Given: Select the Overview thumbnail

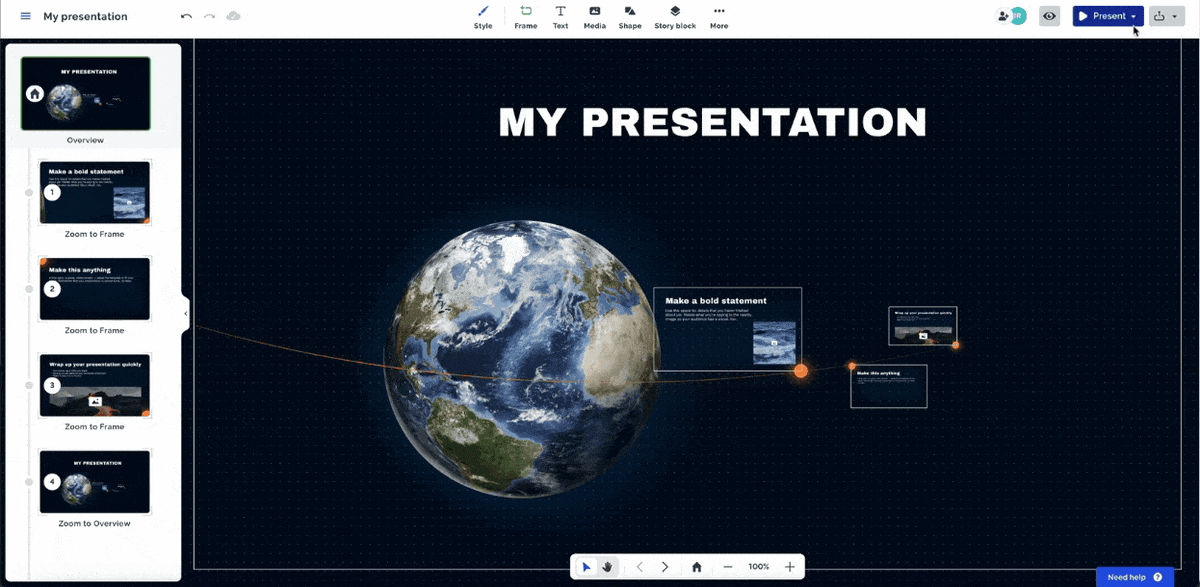Looking at the screenshot, I should coord(86,93).
